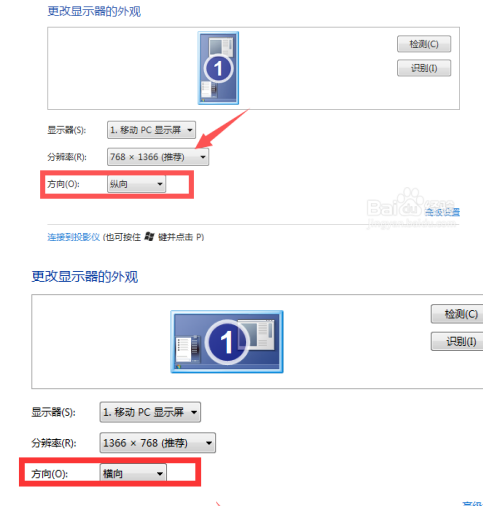Expand the 纵向 orientation dropdown
The height and width of the screenshot is (506, 483).
(x=136, y=184)
